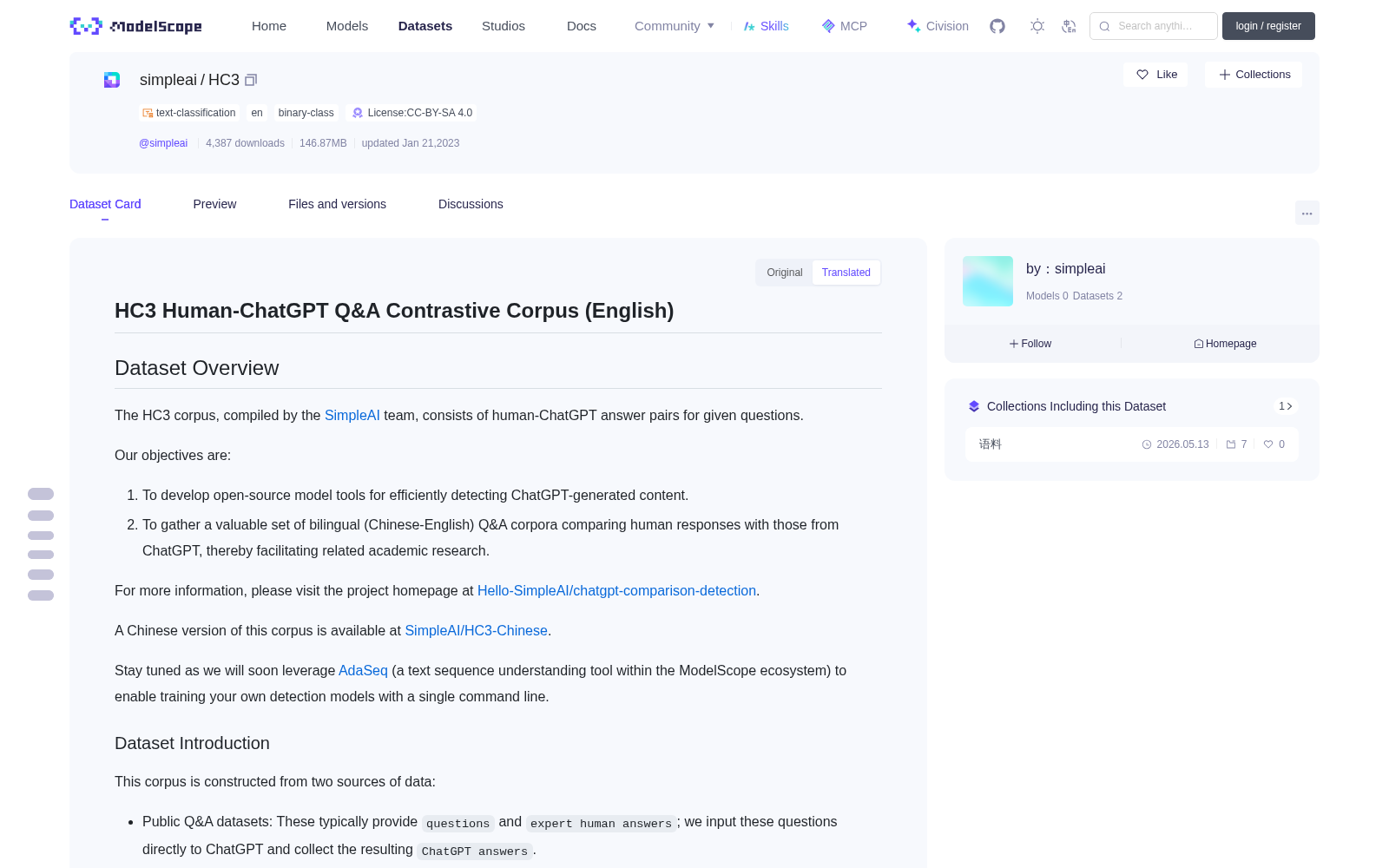Screen dimensions: 1389x868
Task: Copy the simpleai / HC3 dataset name
Action: coord(251,80)
